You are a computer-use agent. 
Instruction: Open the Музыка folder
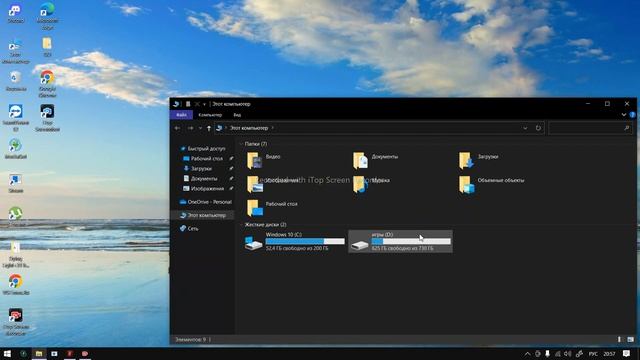[371, 184]
